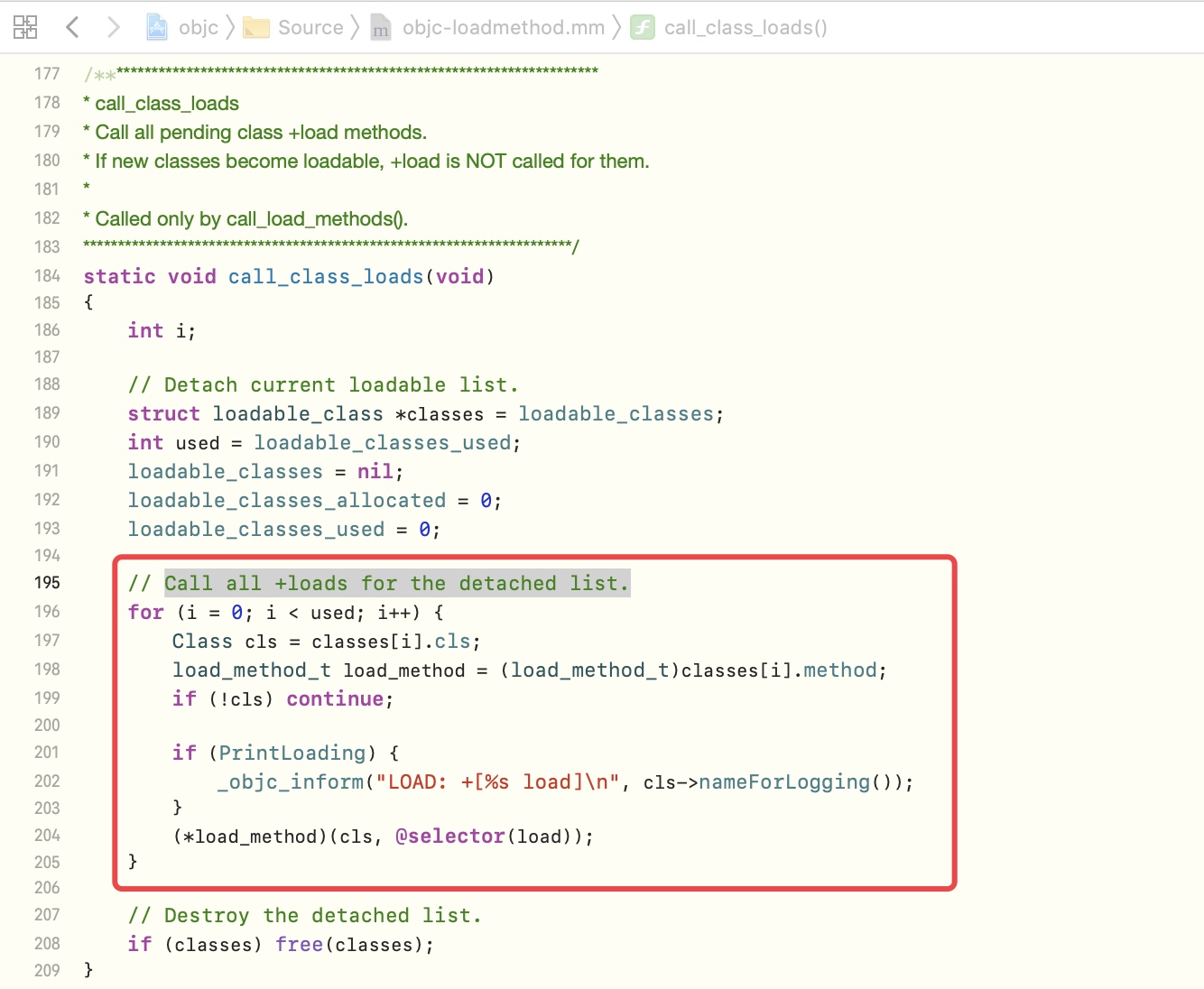Click the comment 'Detach current loadable list.'
This screenshot has height=989, width=1204.
(x=341, y=384)
